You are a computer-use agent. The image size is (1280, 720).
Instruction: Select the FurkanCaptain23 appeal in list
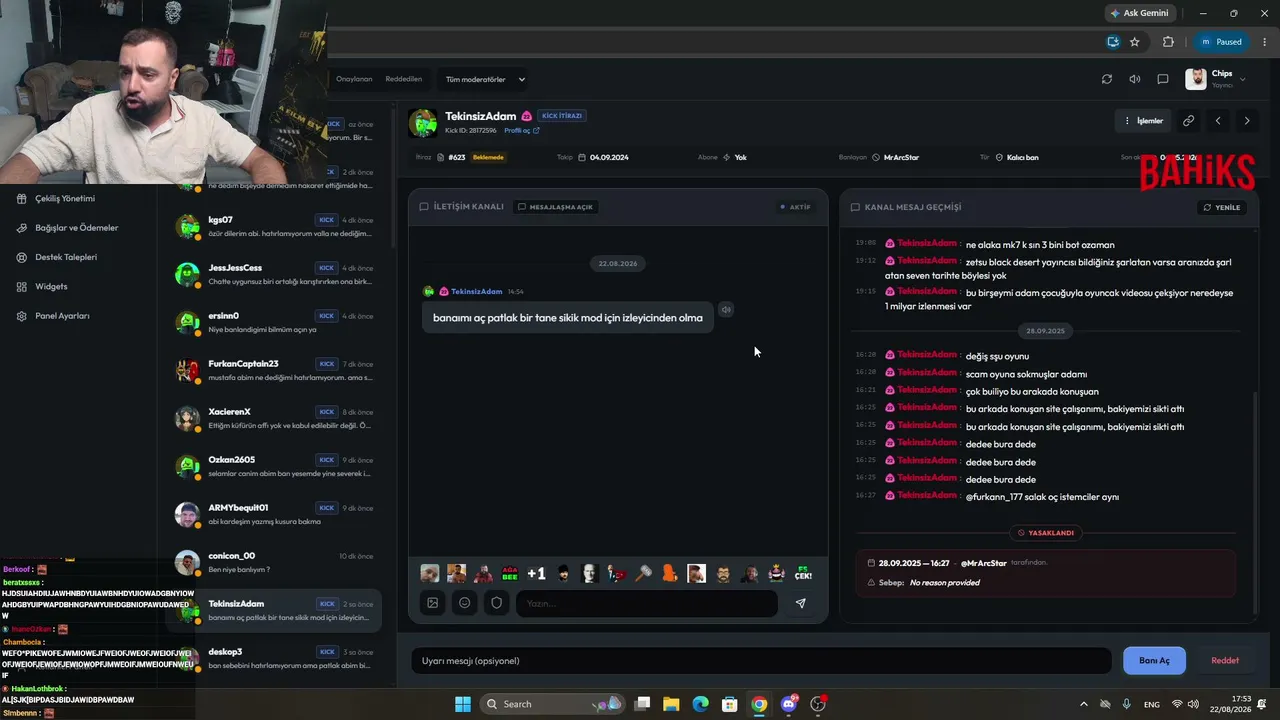tap(274, 371)
